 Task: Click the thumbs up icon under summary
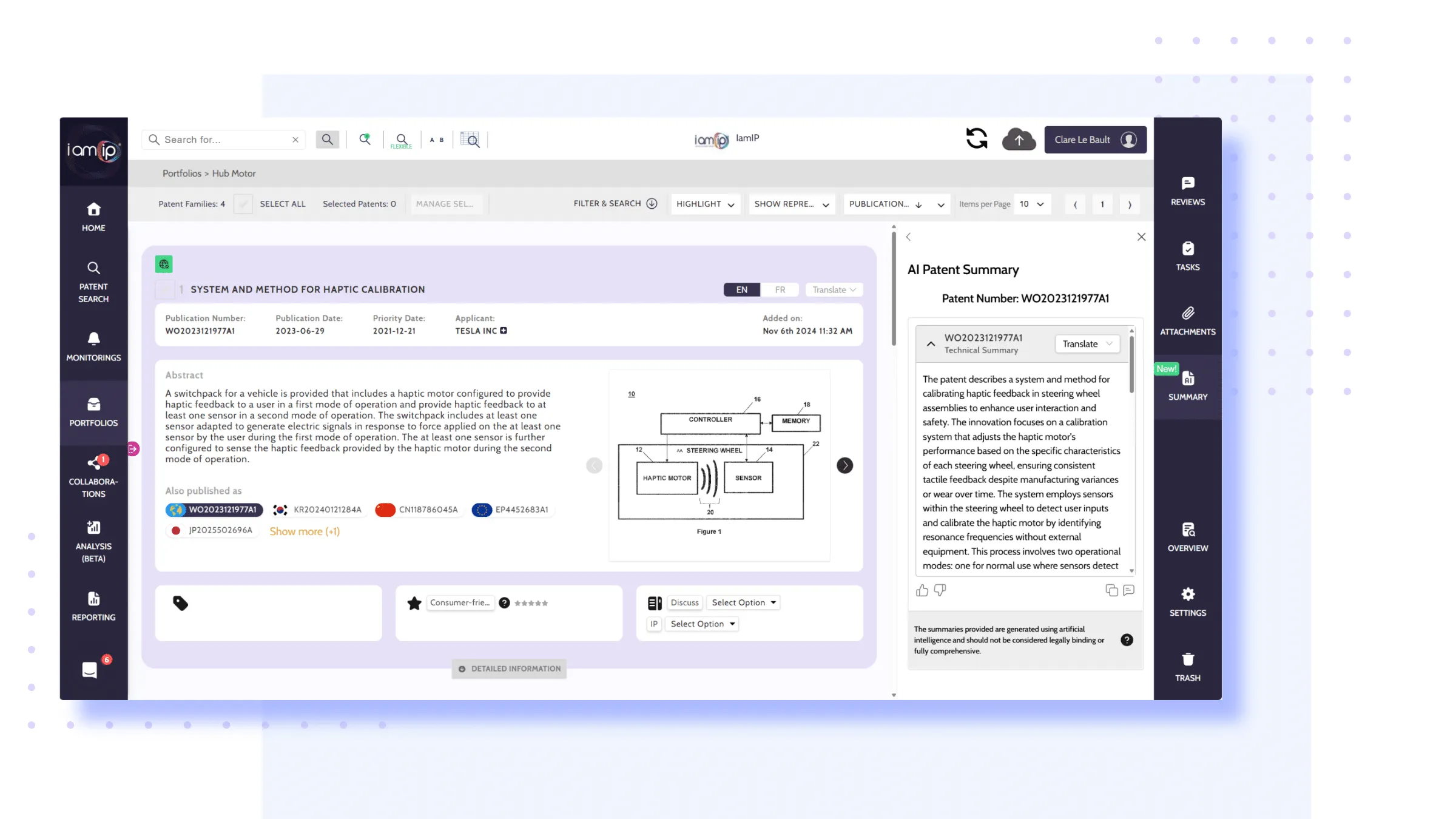tap(922, 590)
